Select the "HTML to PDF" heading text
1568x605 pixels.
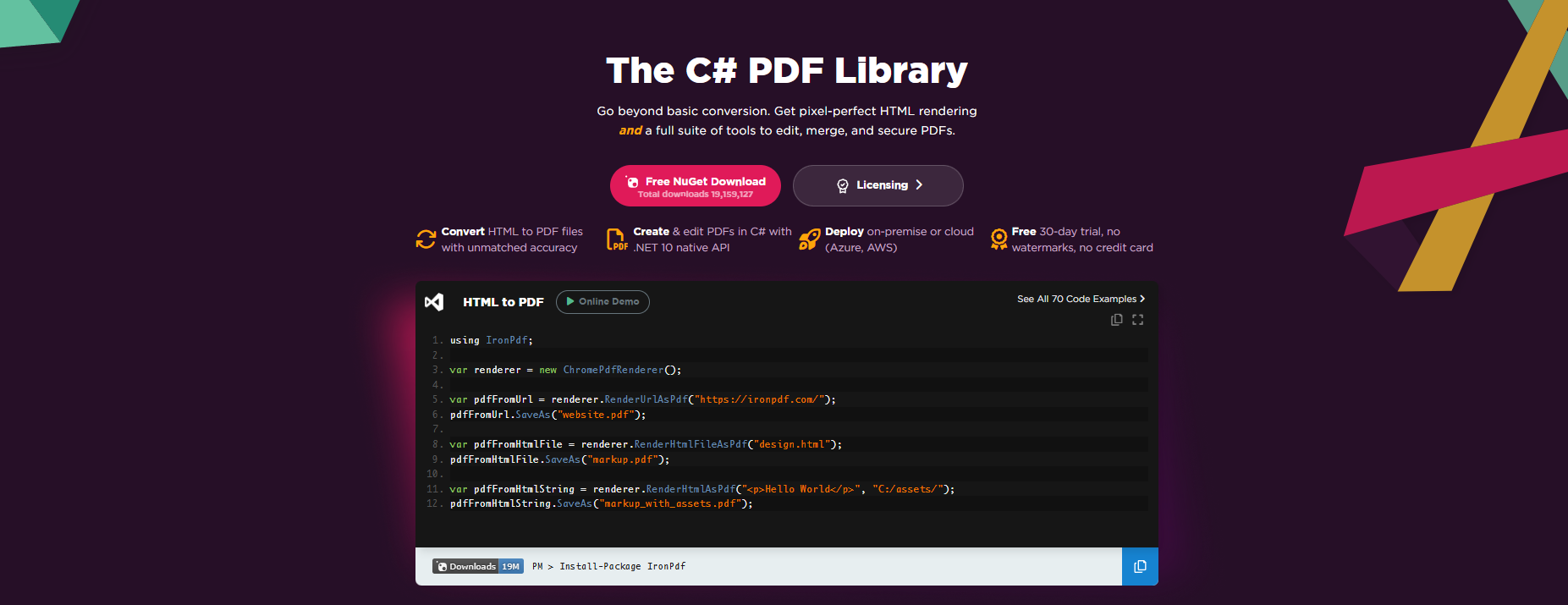pos(503,302)
